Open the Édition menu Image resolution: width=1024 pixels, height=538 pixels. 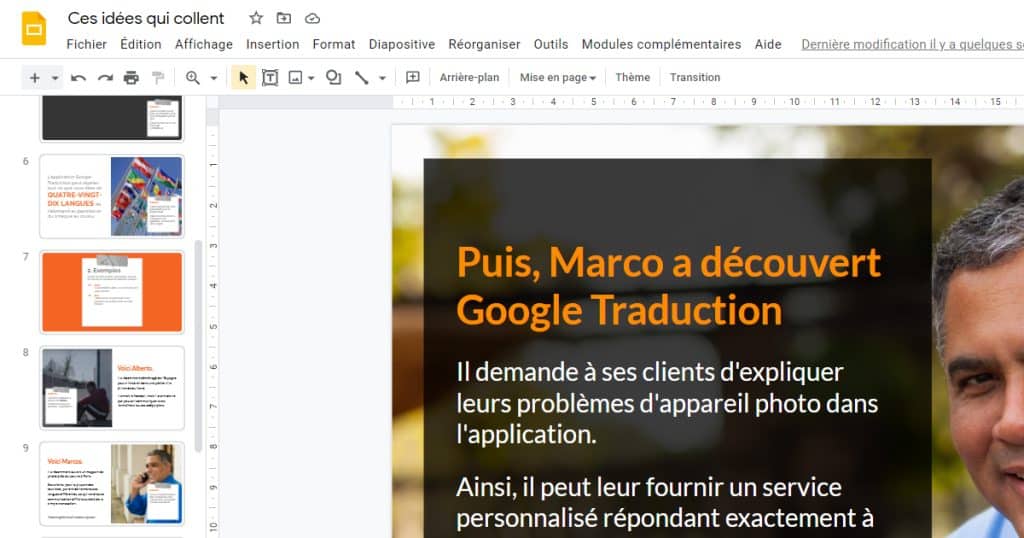140,44
